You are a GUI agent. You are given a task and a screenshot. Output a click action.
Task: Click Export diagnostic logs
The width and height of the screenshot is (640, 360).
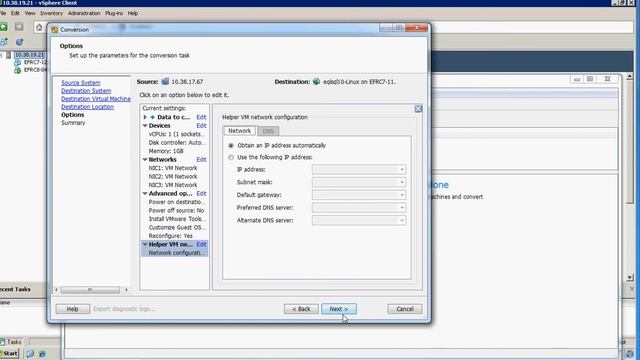pos(124,309)
